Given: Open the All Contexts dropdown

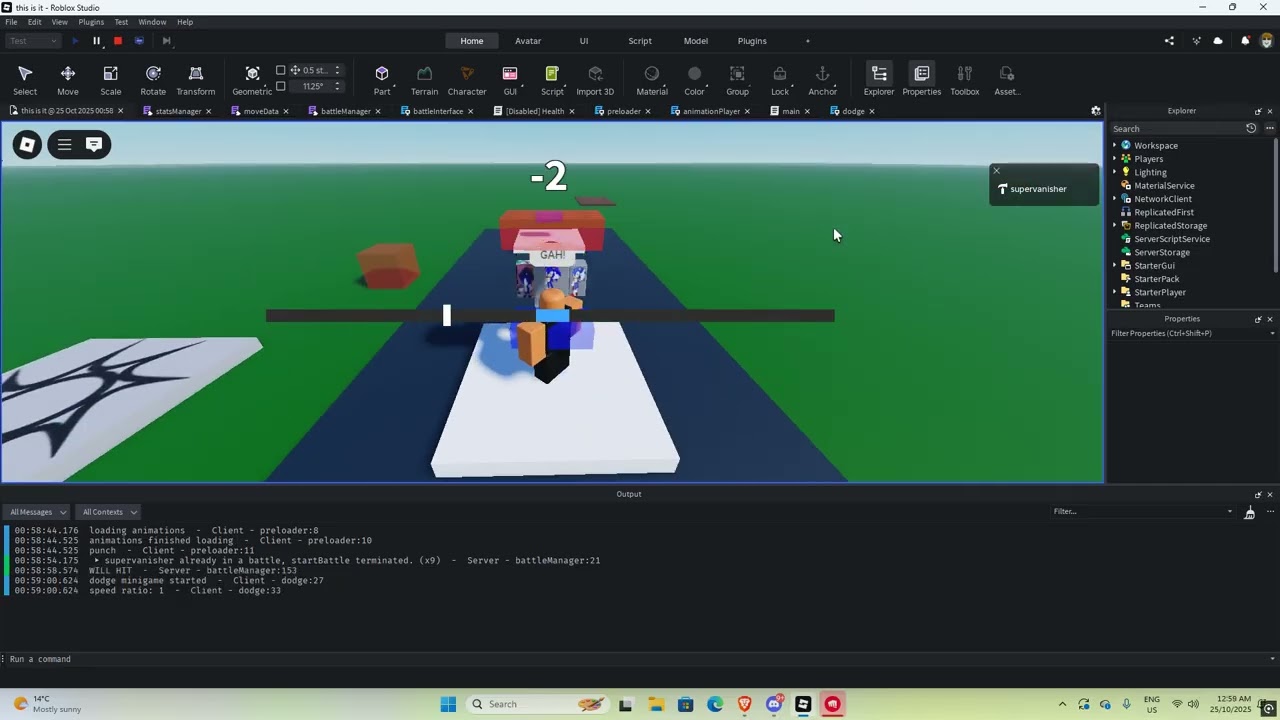Looking at the screenshot, I should 109,512.
